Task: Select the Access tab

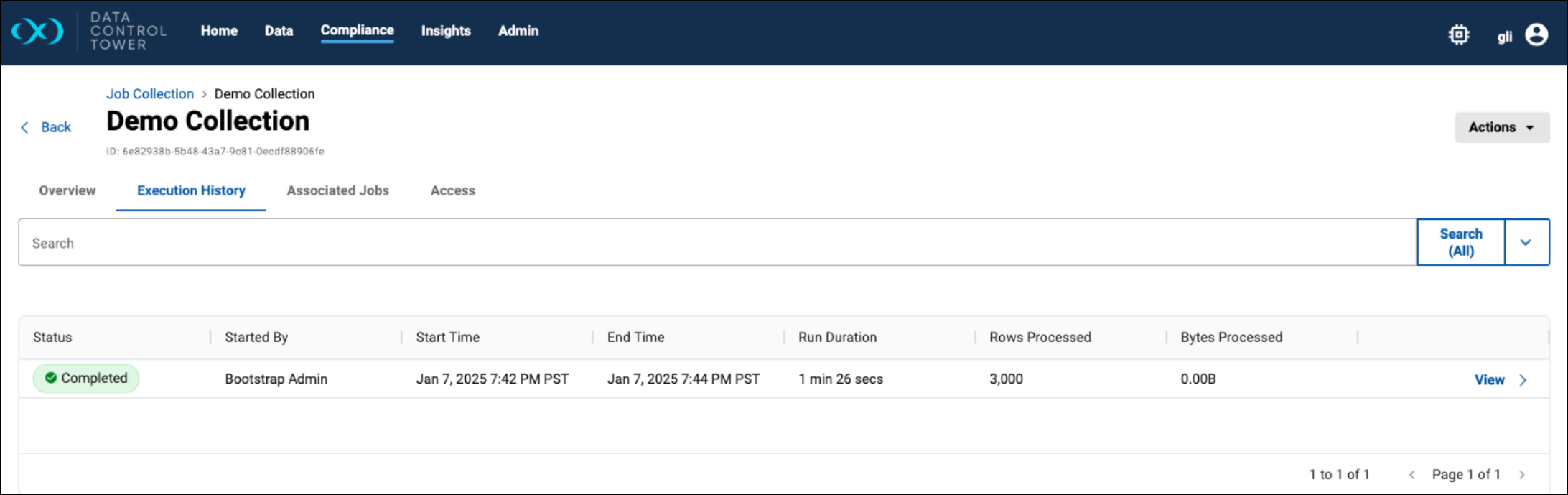Action: pyautogui.click(x=452, y=190)
